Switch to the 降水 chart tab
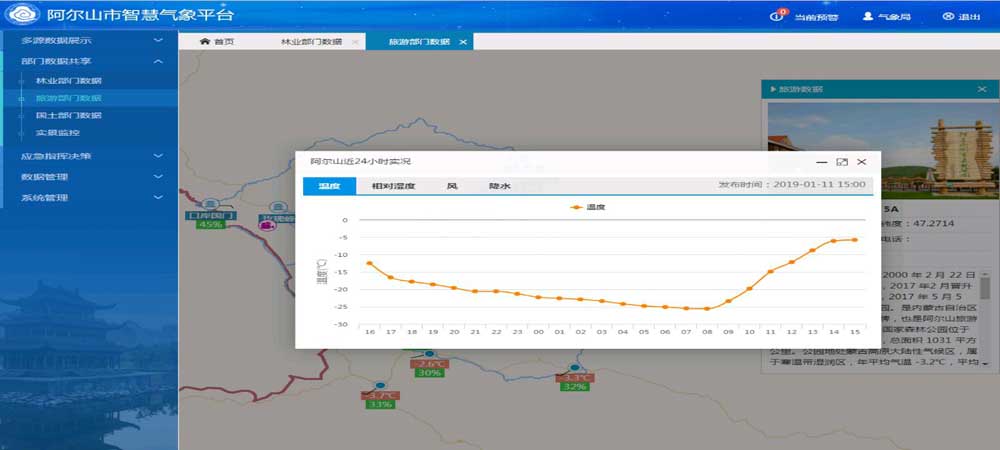 point(499,186)
